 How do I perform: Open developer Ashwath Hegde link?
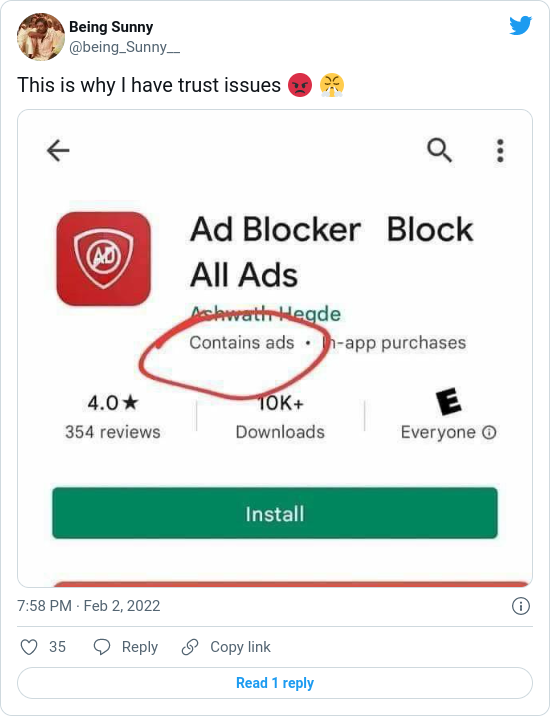click(x=265, y=314)
